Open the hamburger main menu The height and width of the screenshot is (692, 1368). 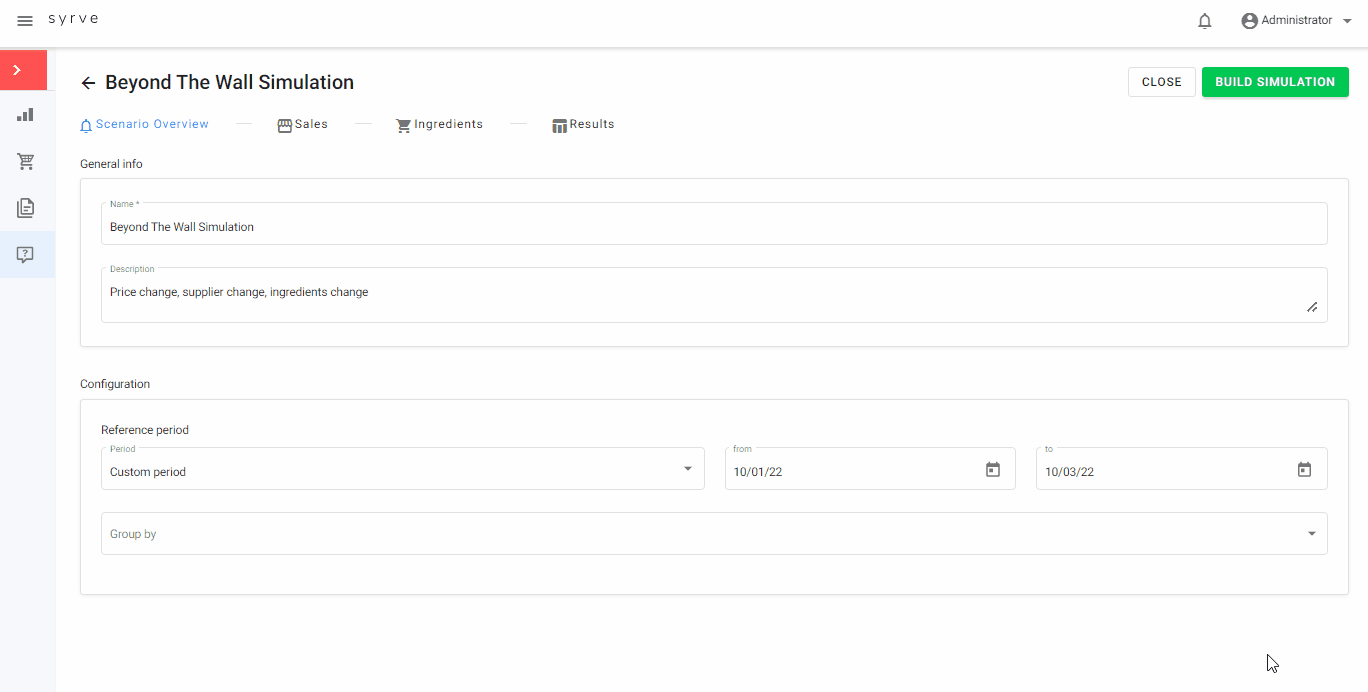coord(25,21)
